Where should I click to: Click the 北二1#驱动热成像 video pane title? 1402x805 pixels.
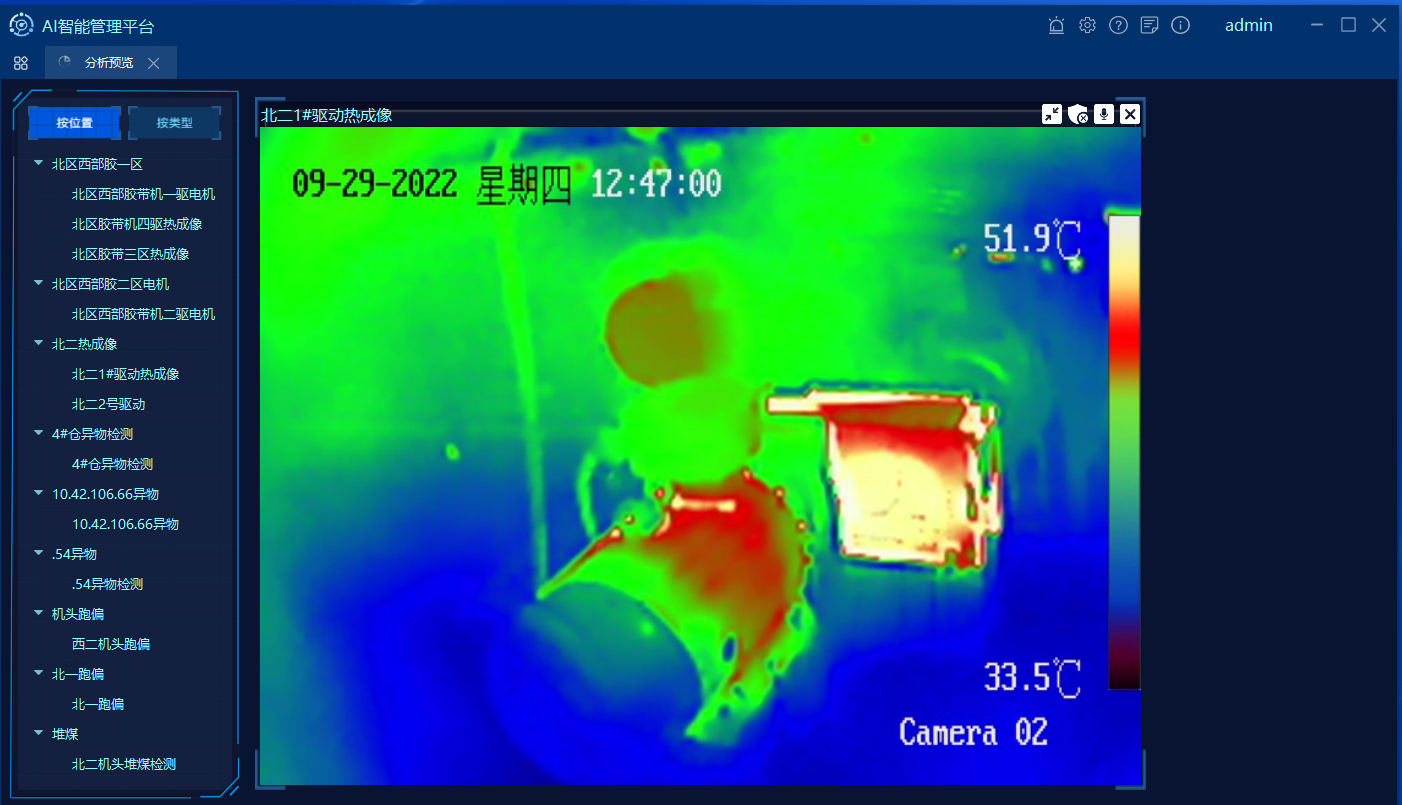coord(326,115)
